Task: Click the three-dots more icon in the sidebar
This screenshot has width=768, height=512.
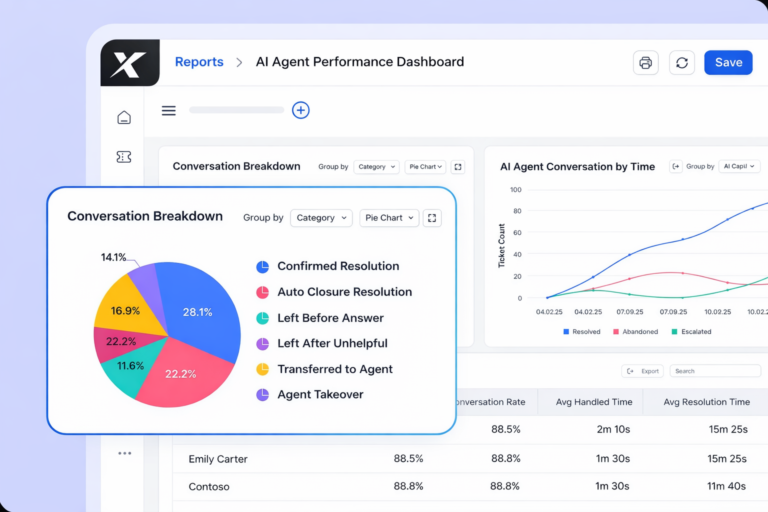Action: (124, 453)
